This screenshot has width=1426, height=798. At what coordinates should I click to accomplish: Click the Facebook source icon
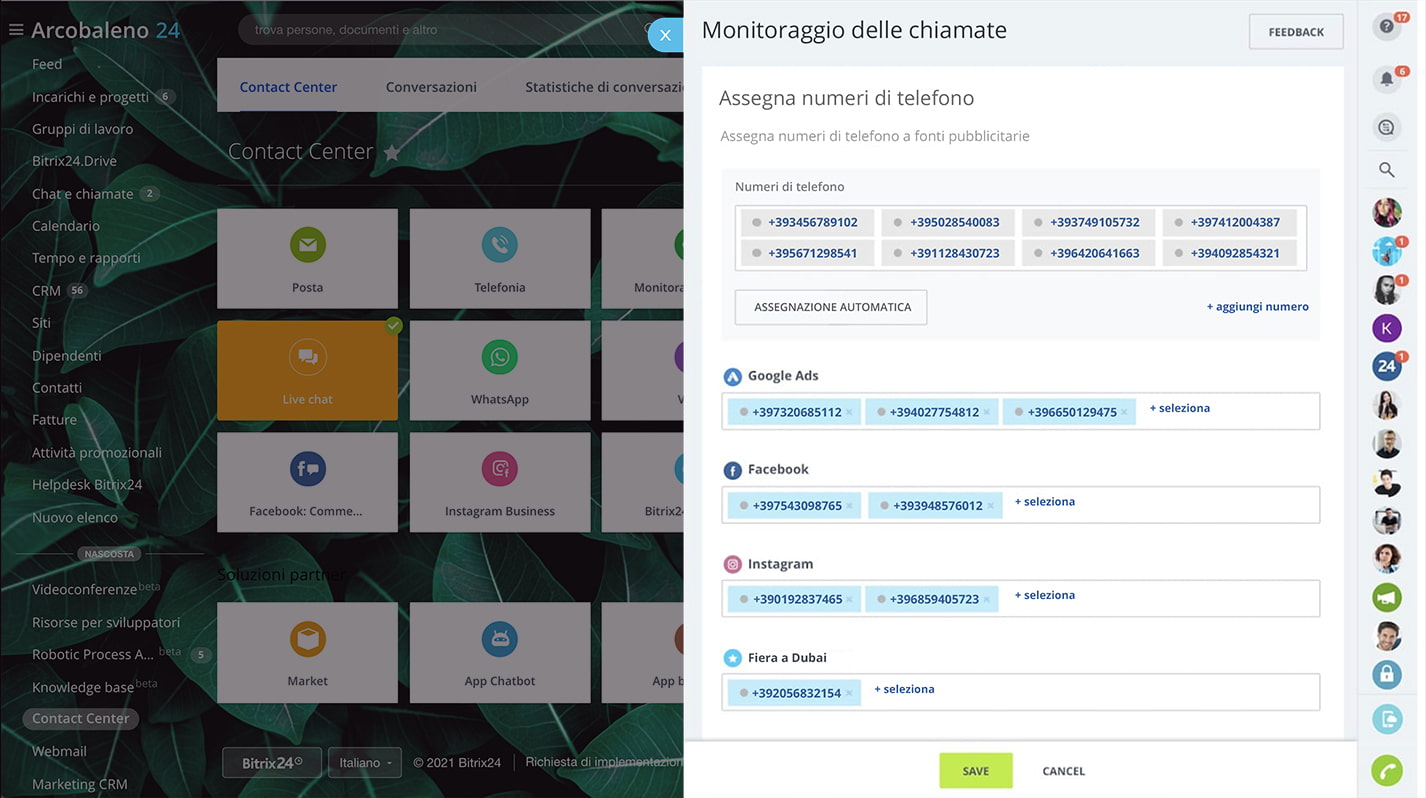(733, 470)
